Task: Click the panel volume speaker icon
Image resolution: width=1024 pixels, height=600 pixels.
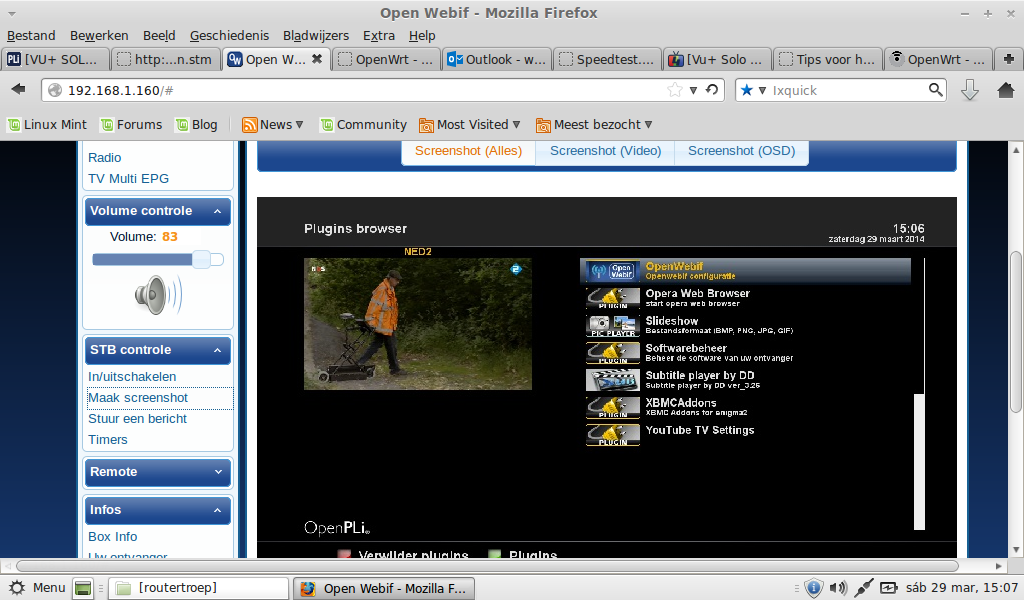Action: [838, 588]
